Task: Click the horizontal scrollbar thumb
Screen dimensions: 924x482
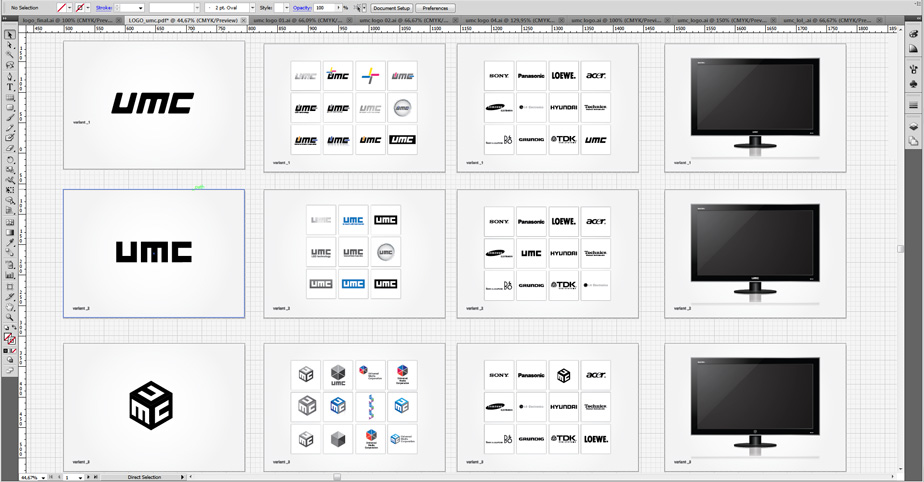Action: point(337,476)
